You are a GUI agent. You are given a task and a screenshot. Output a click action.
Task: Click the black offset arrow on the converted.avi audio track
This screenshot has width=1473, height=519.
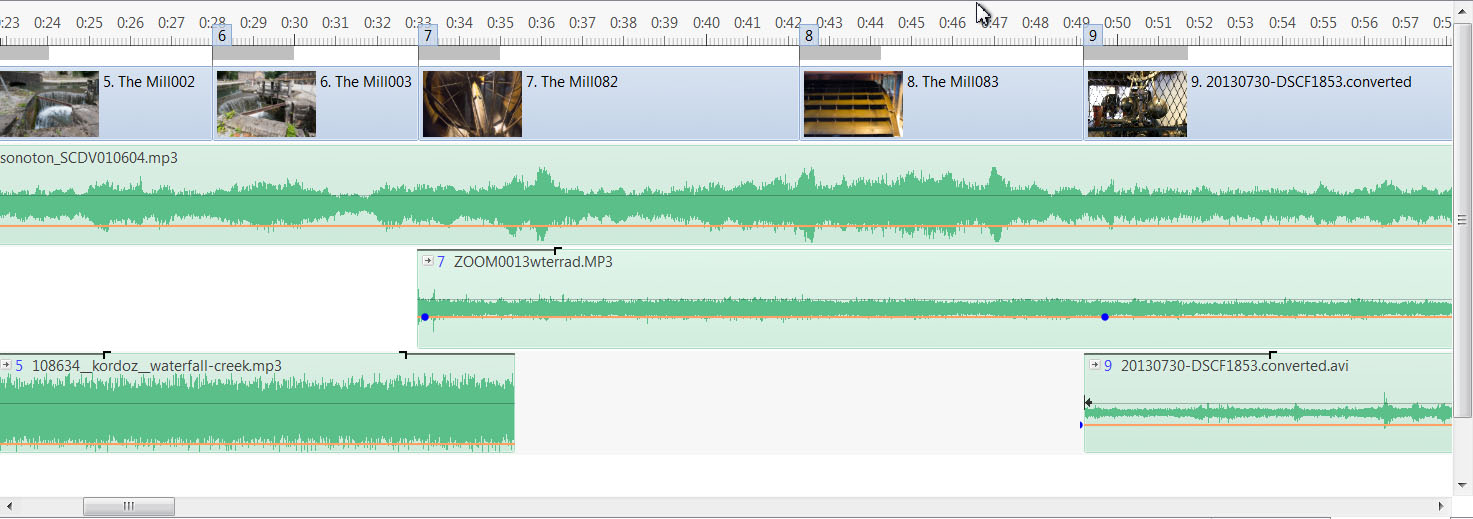pos(1089,403)
